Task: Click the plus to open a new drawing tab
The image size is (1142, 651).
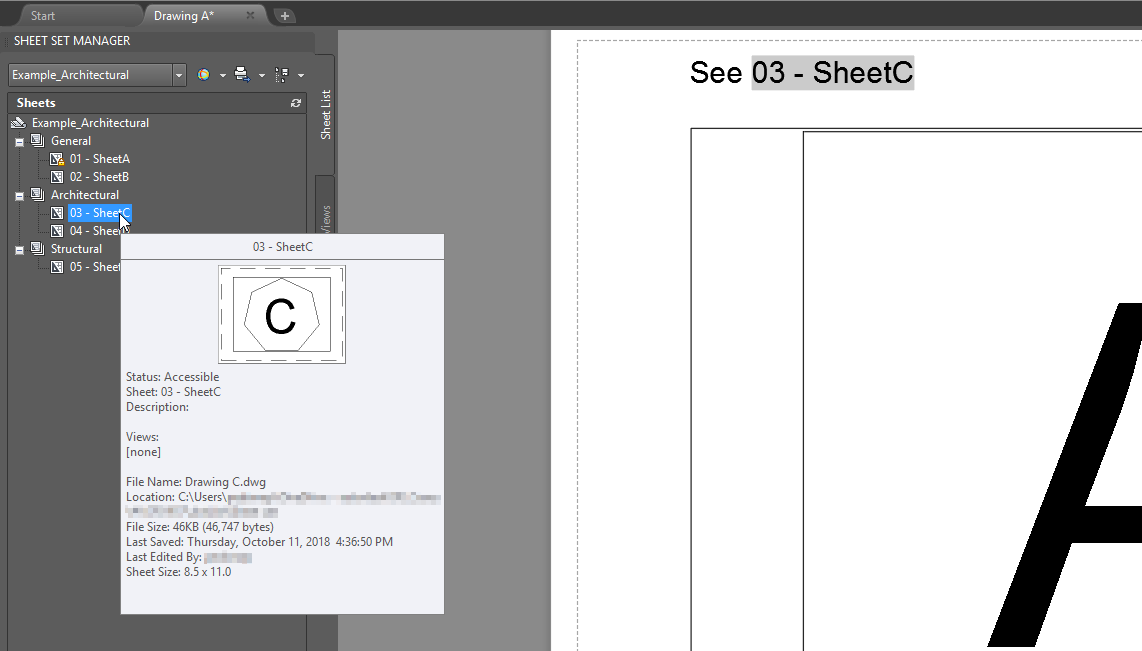Action: (286, 15)
